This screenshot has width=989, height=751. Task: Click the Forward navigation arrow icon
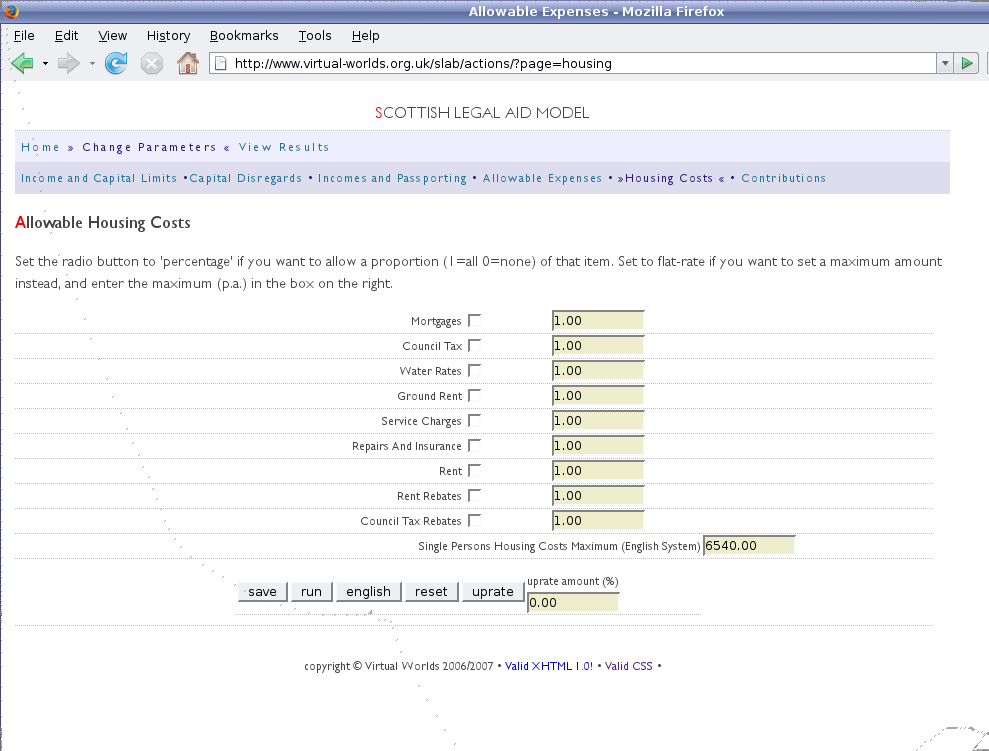click(68, 63)
